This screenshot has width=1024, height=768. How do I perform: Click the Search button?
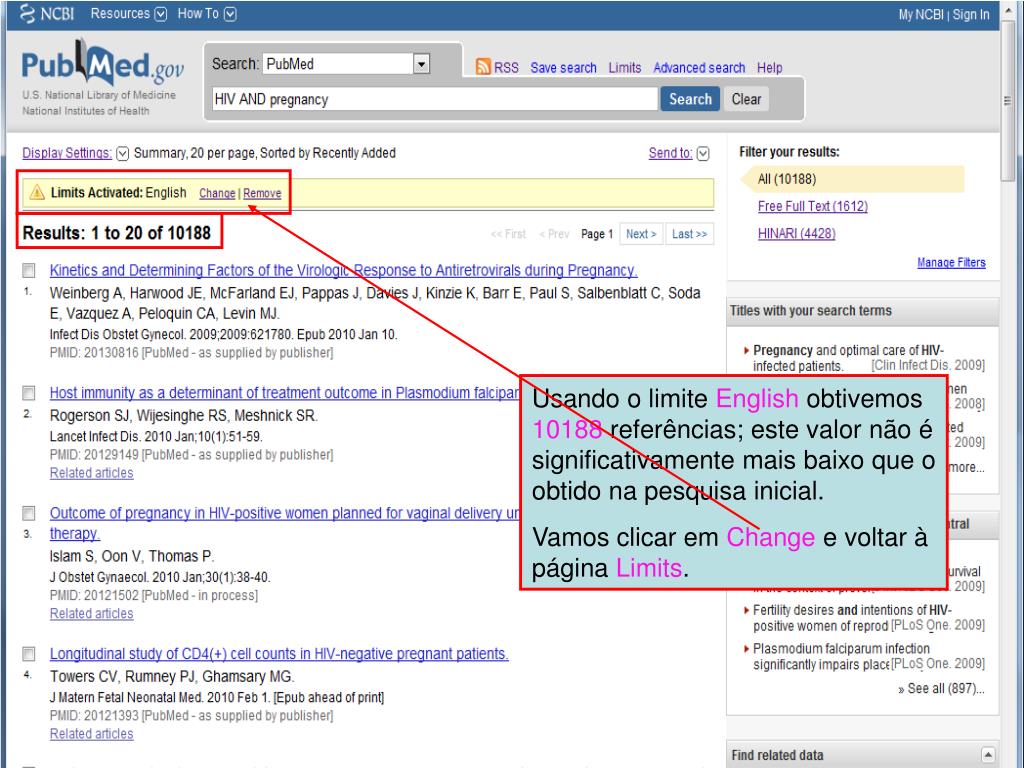pyautogui.click(x=690, y=99)
